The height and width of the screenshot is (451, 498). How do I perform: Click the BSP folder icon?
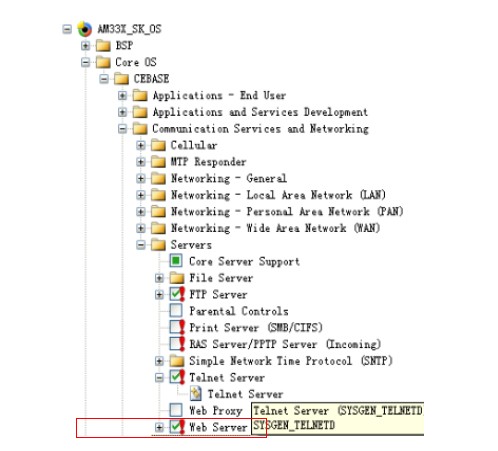tap(103, 45)
